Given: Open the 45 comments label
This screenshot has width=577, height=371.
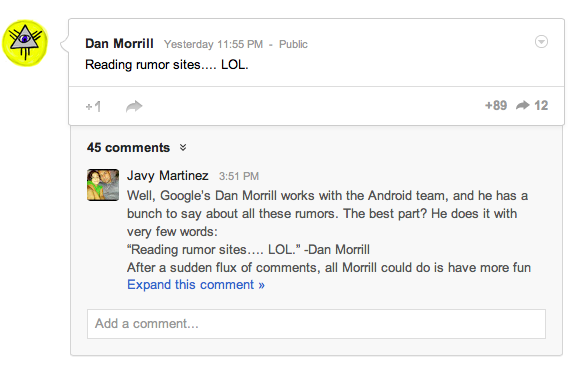Looking at the screenshot, I should point(128,148).
